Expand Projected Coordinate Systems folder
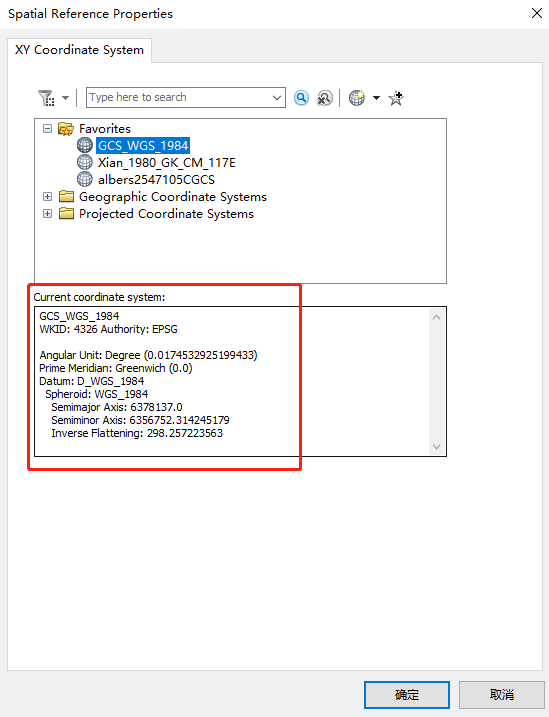Image resolution: width=549 pixels, height=717 pixels. point(48,214)
